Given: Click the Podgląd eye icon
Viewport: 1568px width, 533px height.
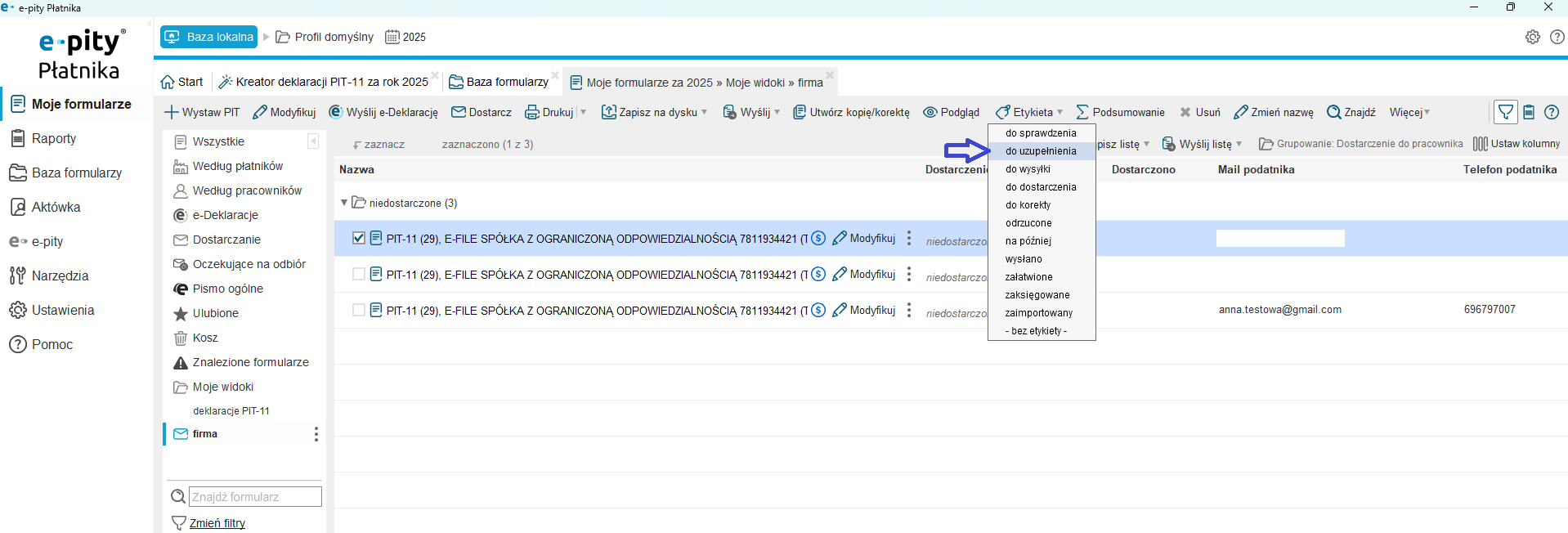Looking at the screenshot, I should (930, 113).
